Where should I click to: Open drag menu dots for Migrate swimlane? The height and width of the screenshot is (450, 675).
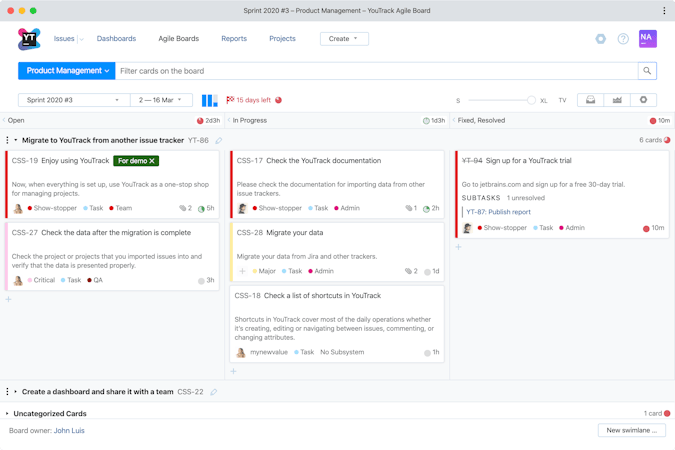click(7, 140)
